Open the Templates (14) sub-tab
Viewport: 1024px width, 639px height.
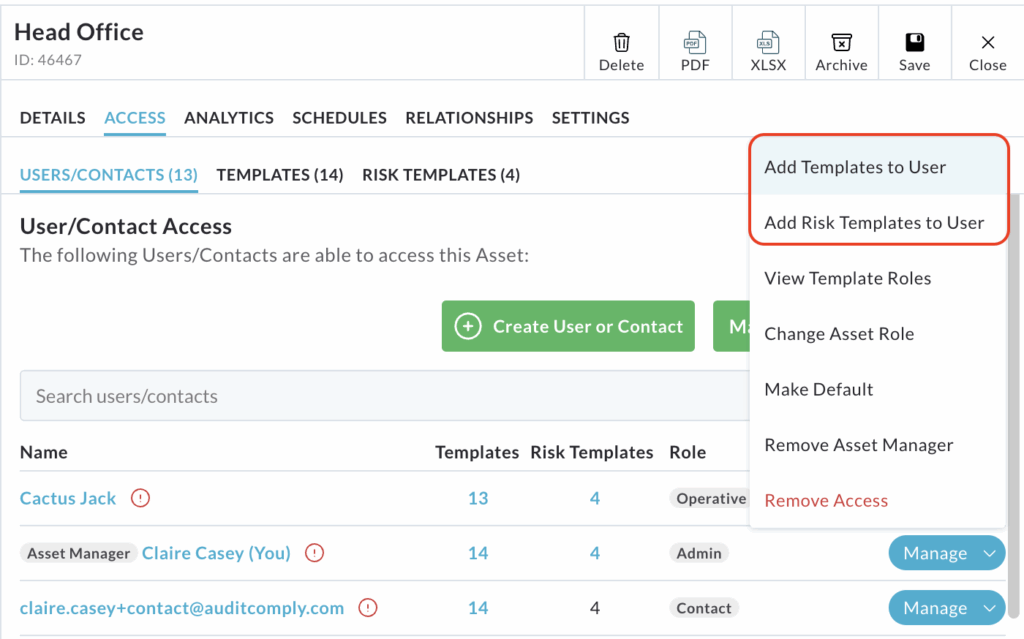[x=280, y=175]
